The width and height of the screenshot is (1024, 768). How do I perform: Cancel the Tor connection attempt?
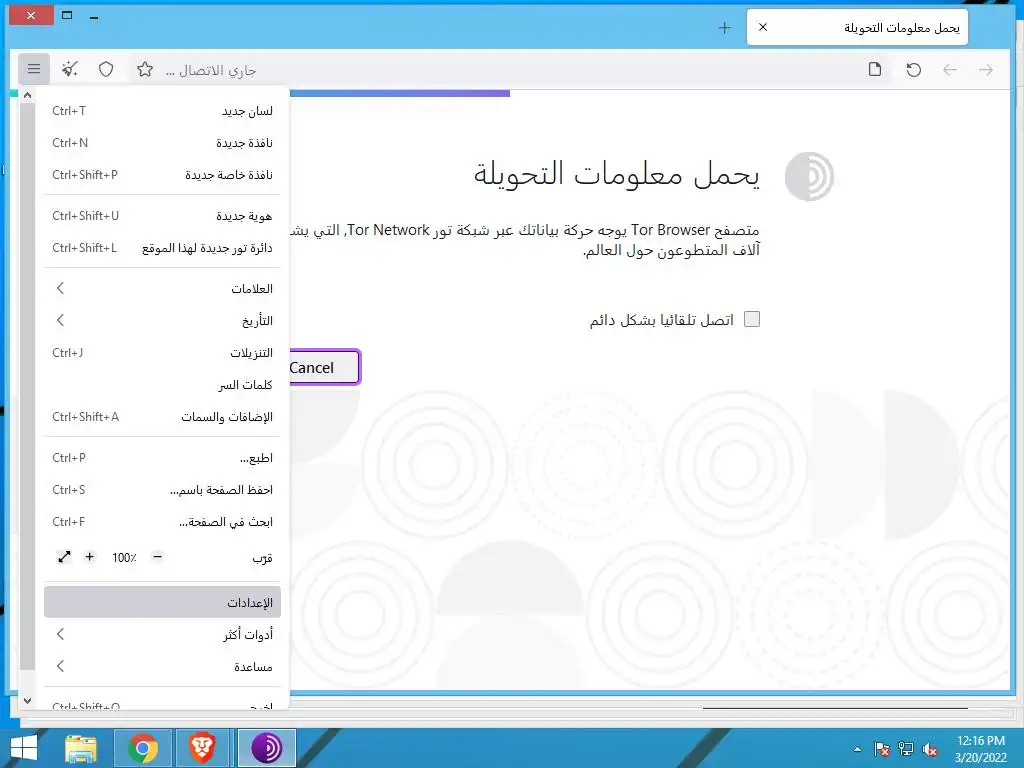tap(323, 368)
